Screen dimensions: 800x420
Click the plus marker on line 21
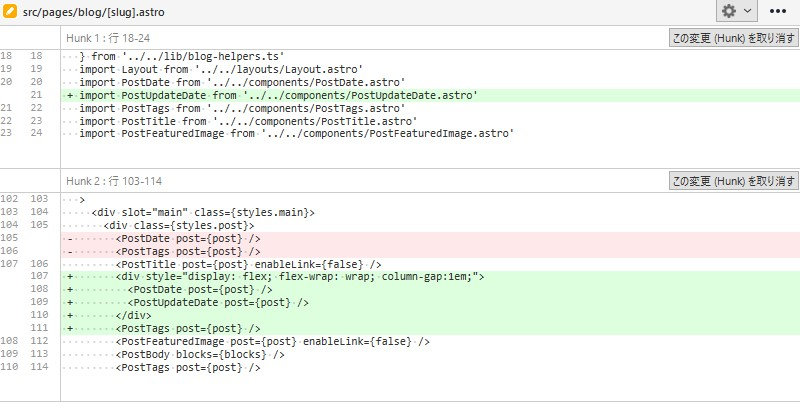coord(70,95)
